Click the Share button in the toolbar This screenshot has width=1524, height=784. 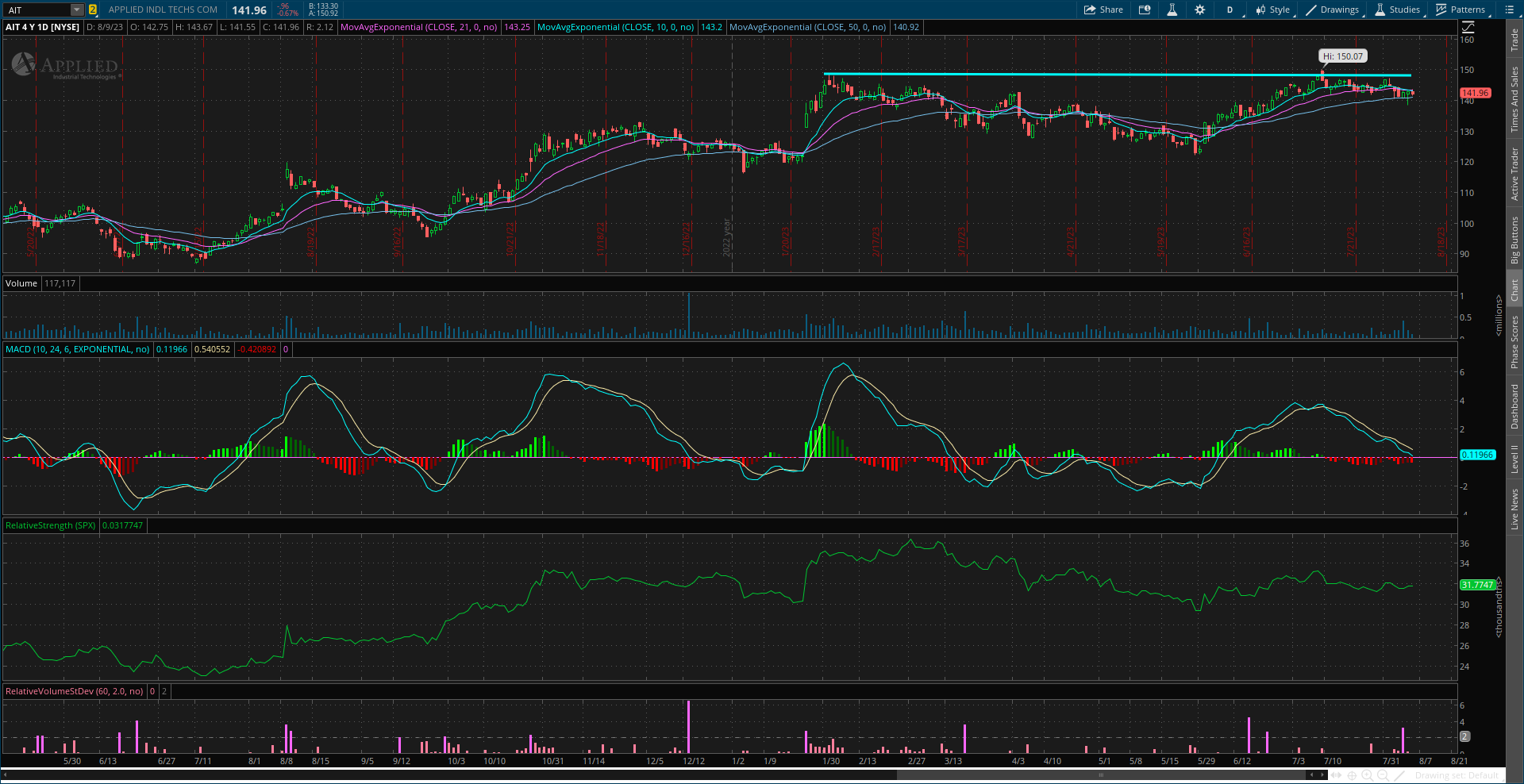[1103, 10]
